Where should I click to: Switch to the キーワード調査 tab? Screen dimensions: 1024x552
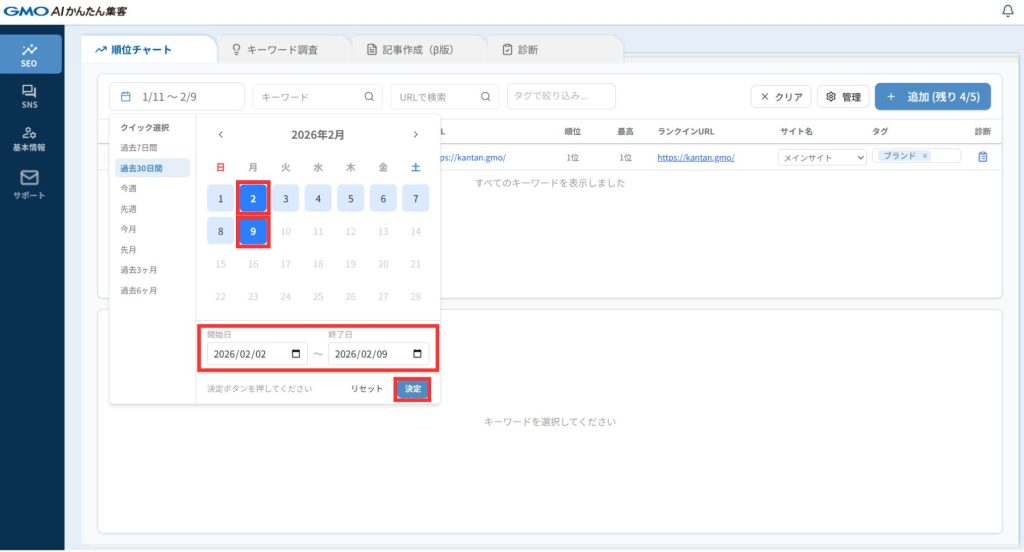click(282, 49)
